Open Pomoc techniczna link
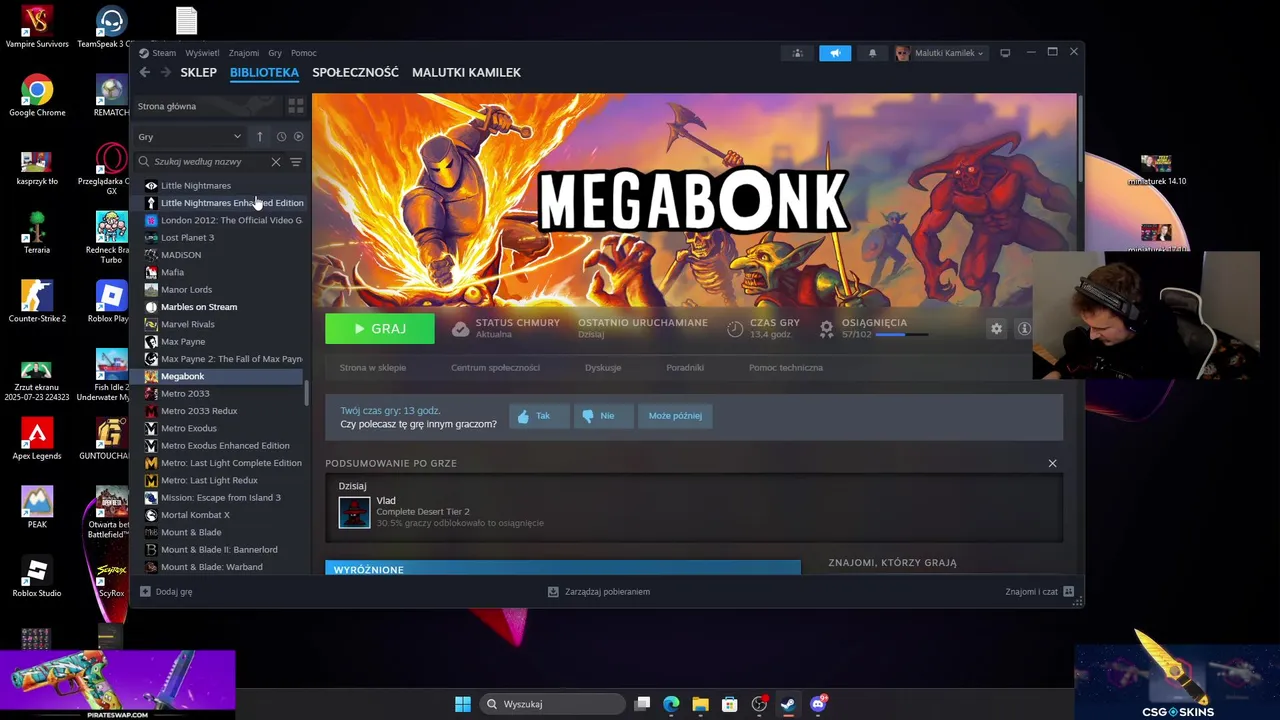This screenshot has width=1280, height=720. tap(786, 367)
